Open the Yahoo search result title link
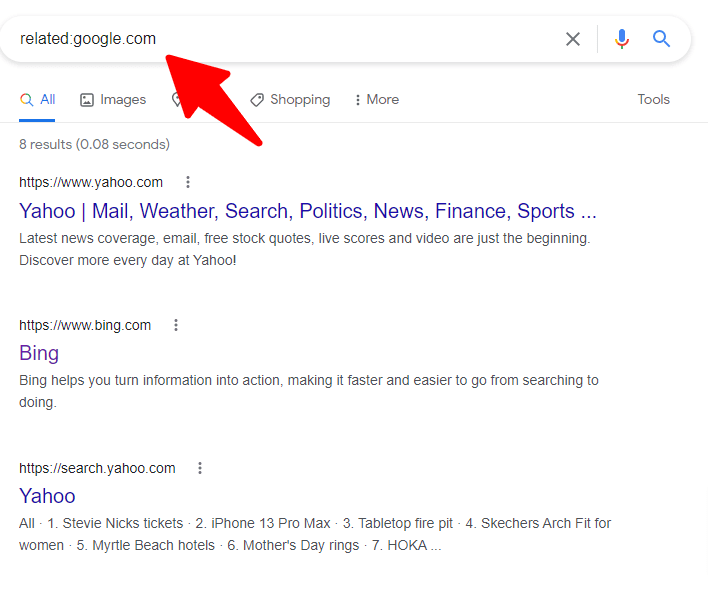 coord(47,496)
